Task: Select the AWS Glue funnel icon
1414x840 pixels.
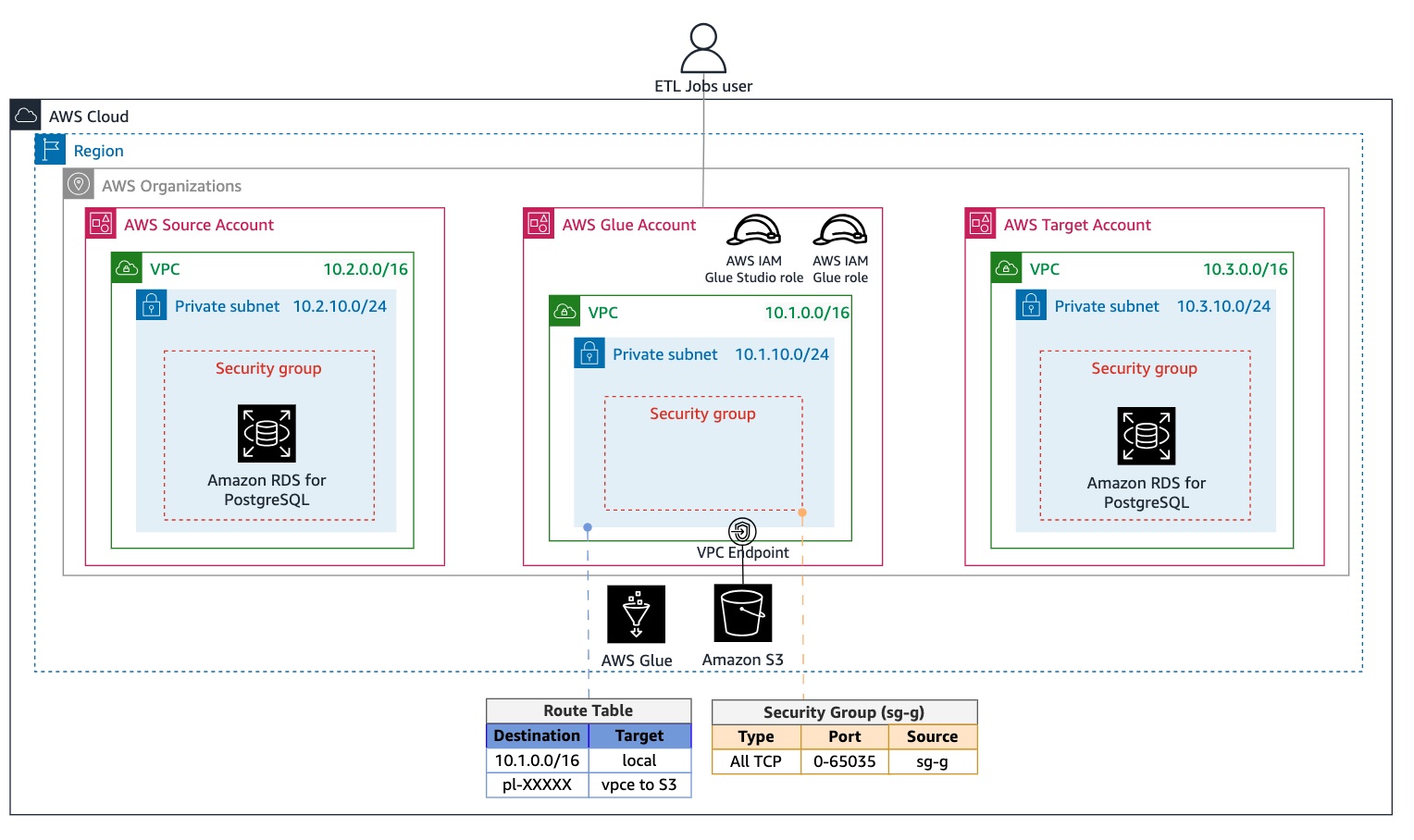Action: tap(636, 614)
